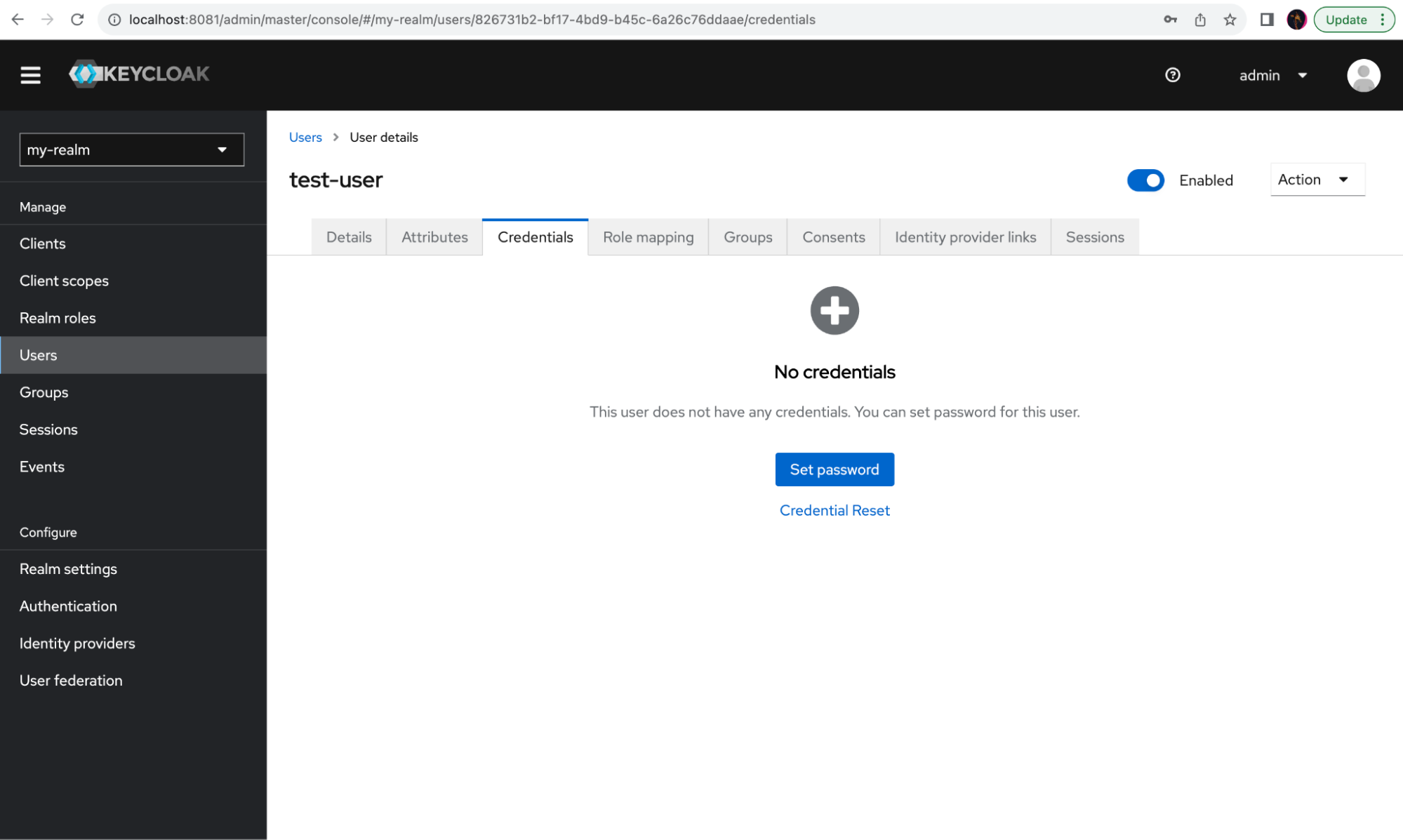Open the help question mark icon
Screen dimensions: 1403x840
(x=1172, y=75)
